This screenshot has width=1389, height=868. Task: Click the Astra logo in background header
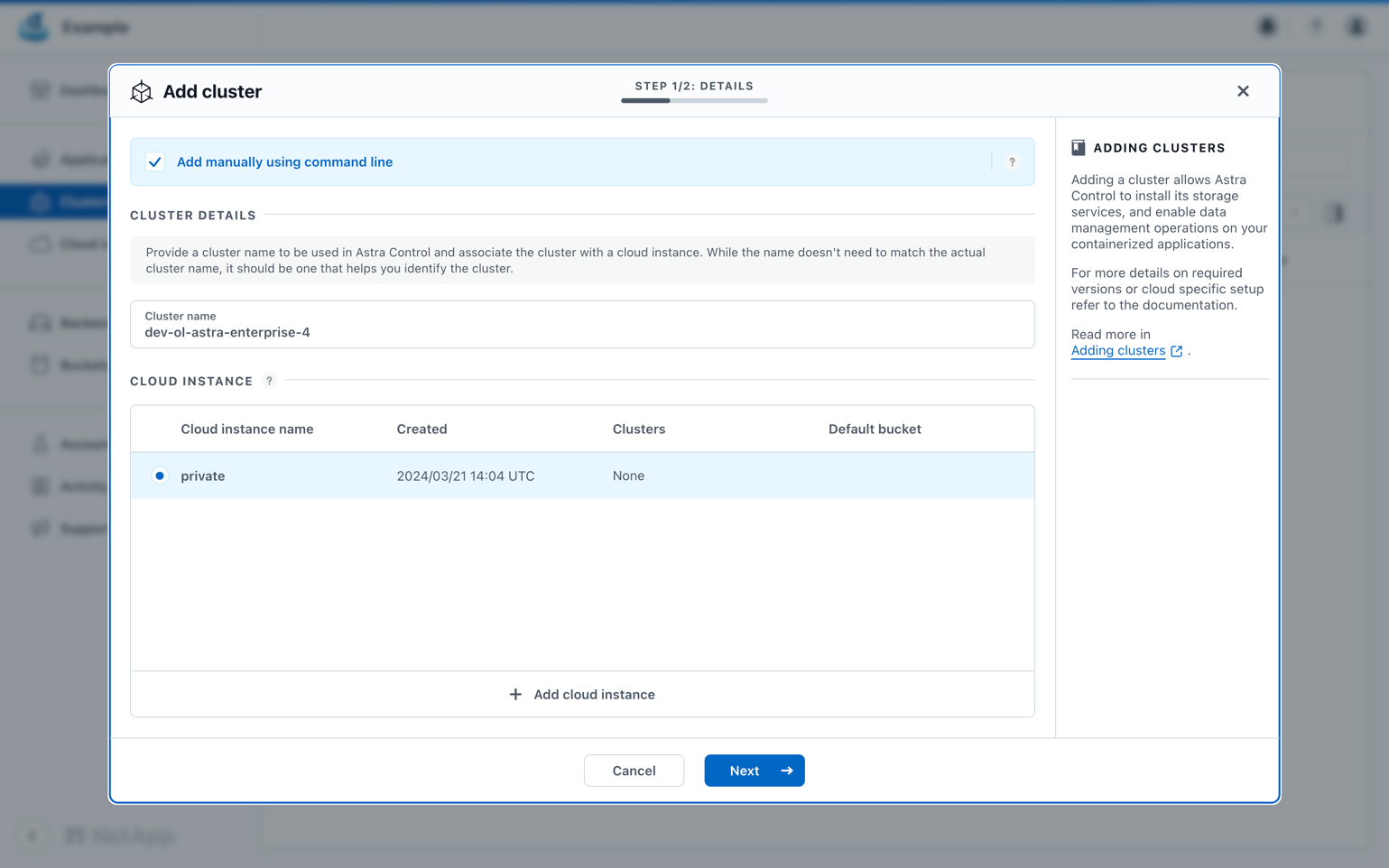[x=34, y=27]
